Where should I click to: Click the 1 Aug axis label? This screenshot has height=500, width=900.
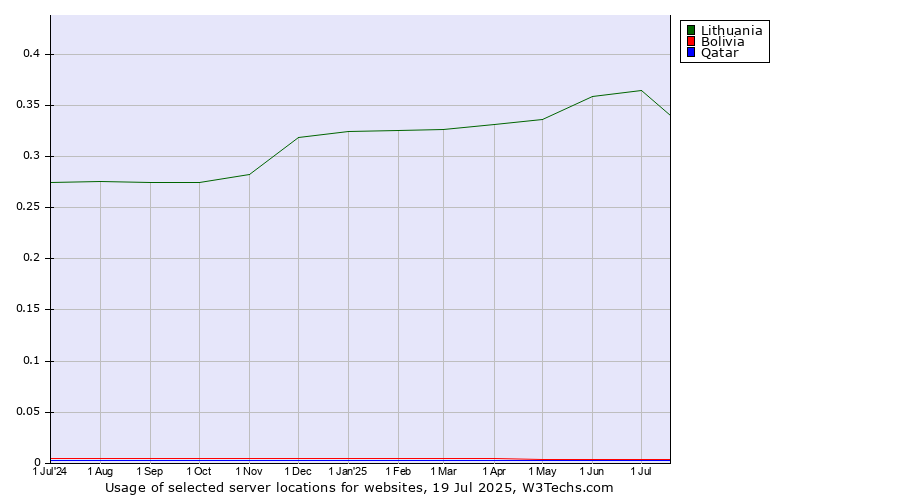coord(100,471)
